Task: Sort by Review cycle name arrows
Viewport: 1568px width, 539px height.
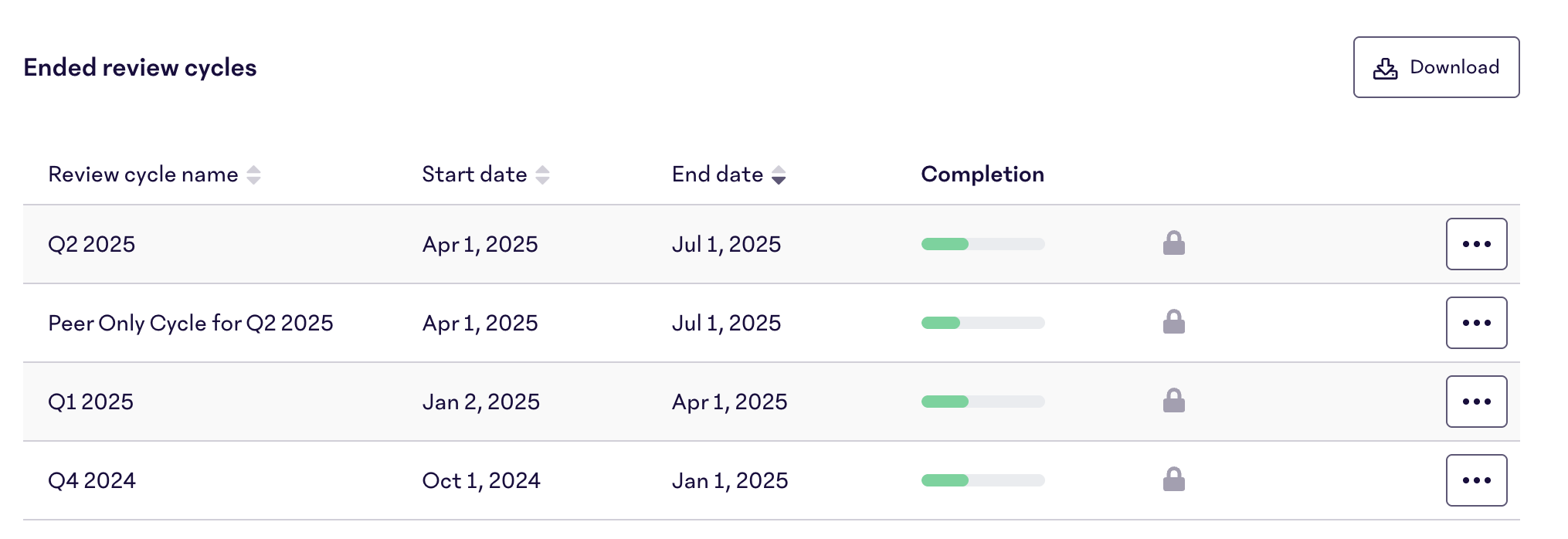Action: point(253,175)
